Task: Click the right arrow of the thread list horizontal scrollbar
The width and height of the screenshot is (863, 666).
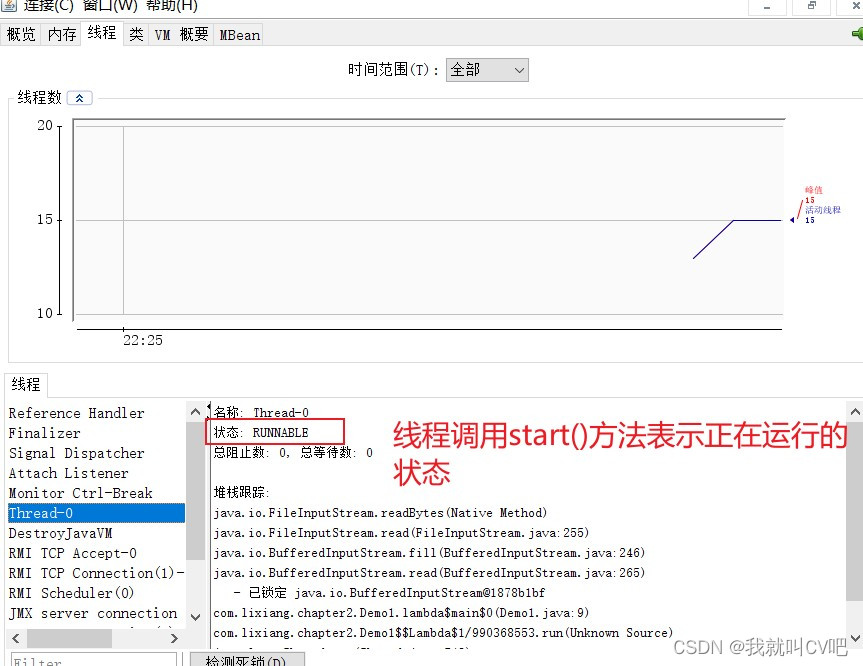Action: [174, 637]
